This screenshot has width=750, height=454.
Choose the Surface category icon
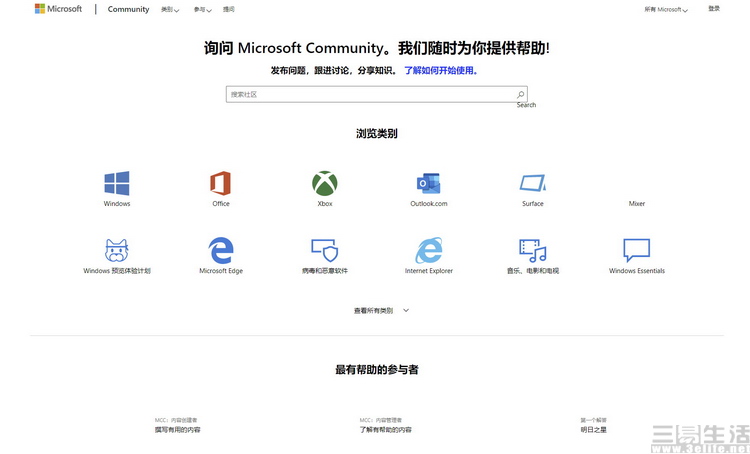[533, 183]
